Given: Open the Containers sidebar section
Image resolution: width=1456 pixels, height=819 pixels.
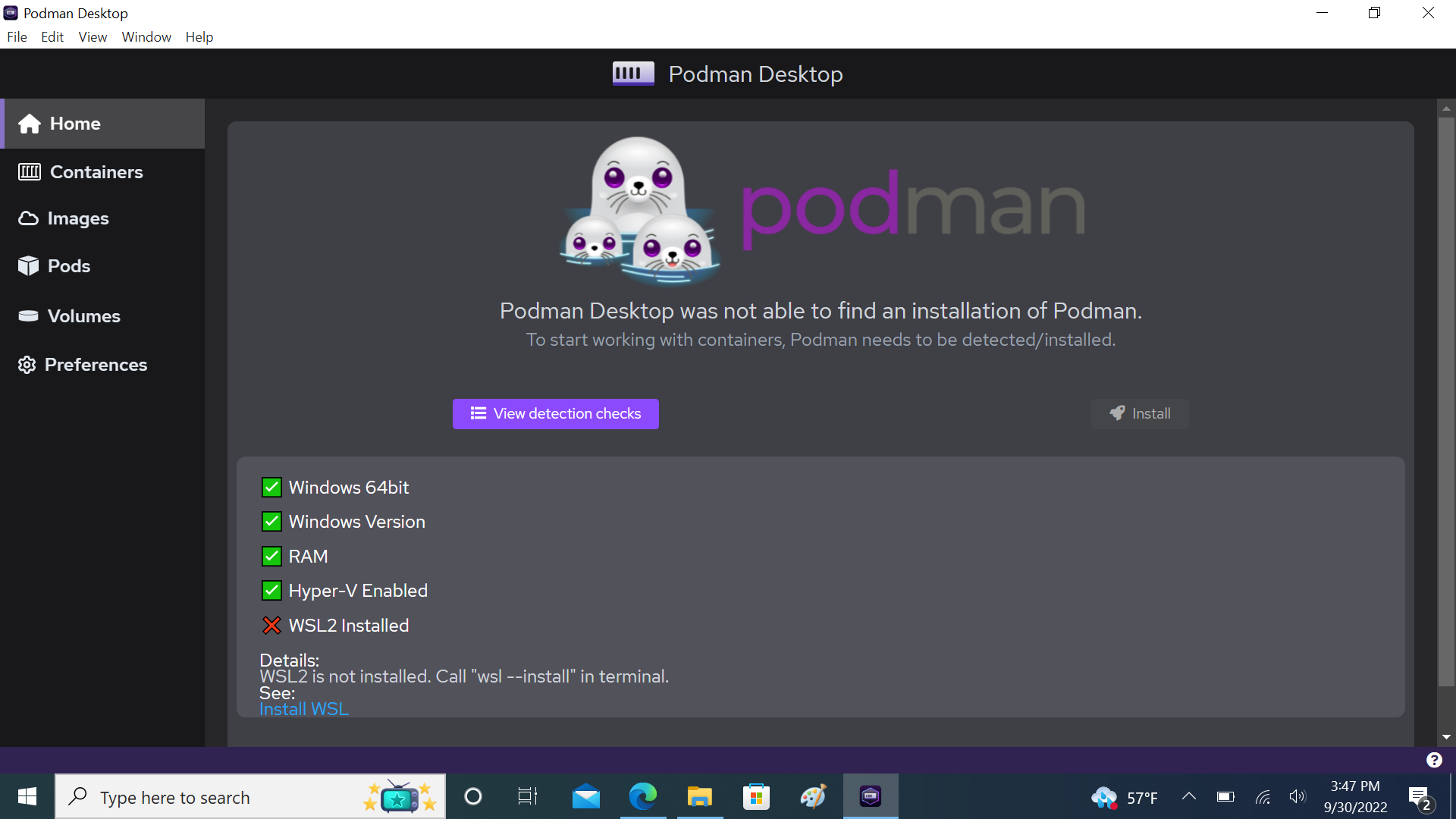Looking at the screenshot, I should click(x=102, y=172).
